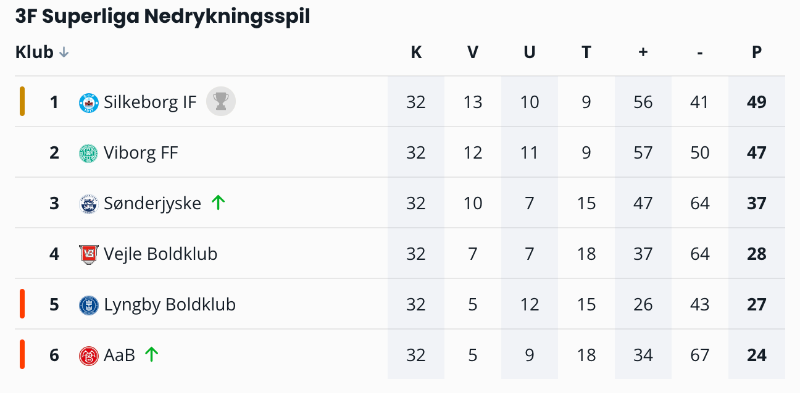Image resolution: width=800 pixels, height=393 pixels.
Task: Click the Lyngby Boldklub club logo
Action: 89,305
